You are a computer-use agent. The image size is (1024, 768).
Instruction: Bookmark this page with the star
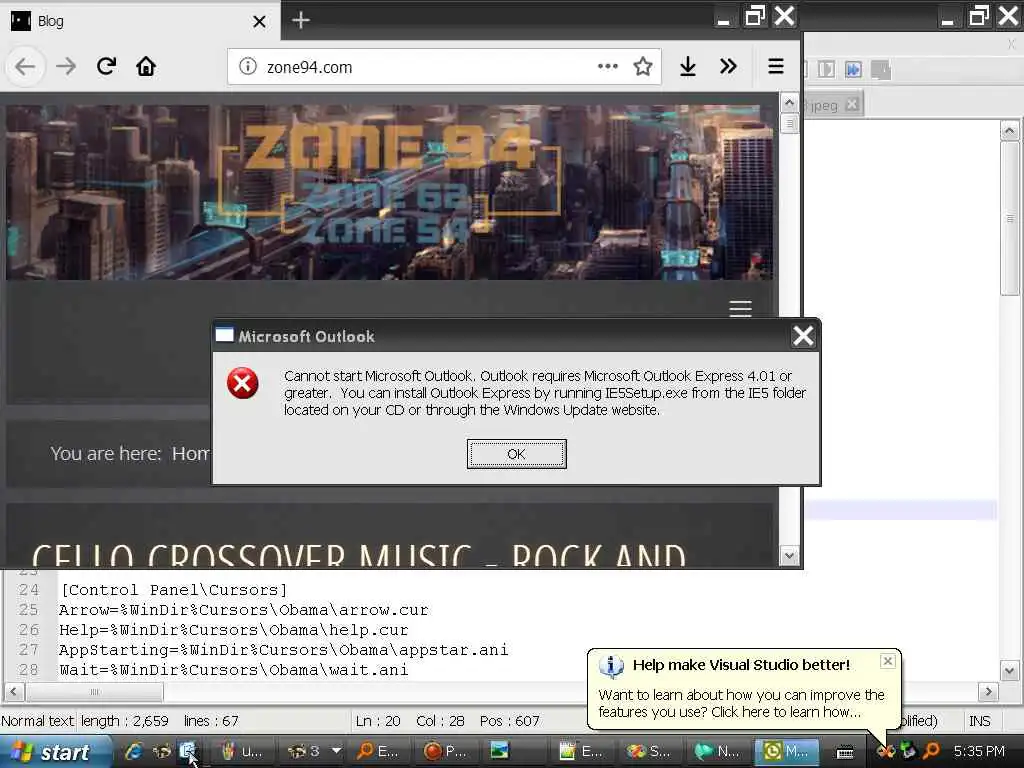coord(643,67)
